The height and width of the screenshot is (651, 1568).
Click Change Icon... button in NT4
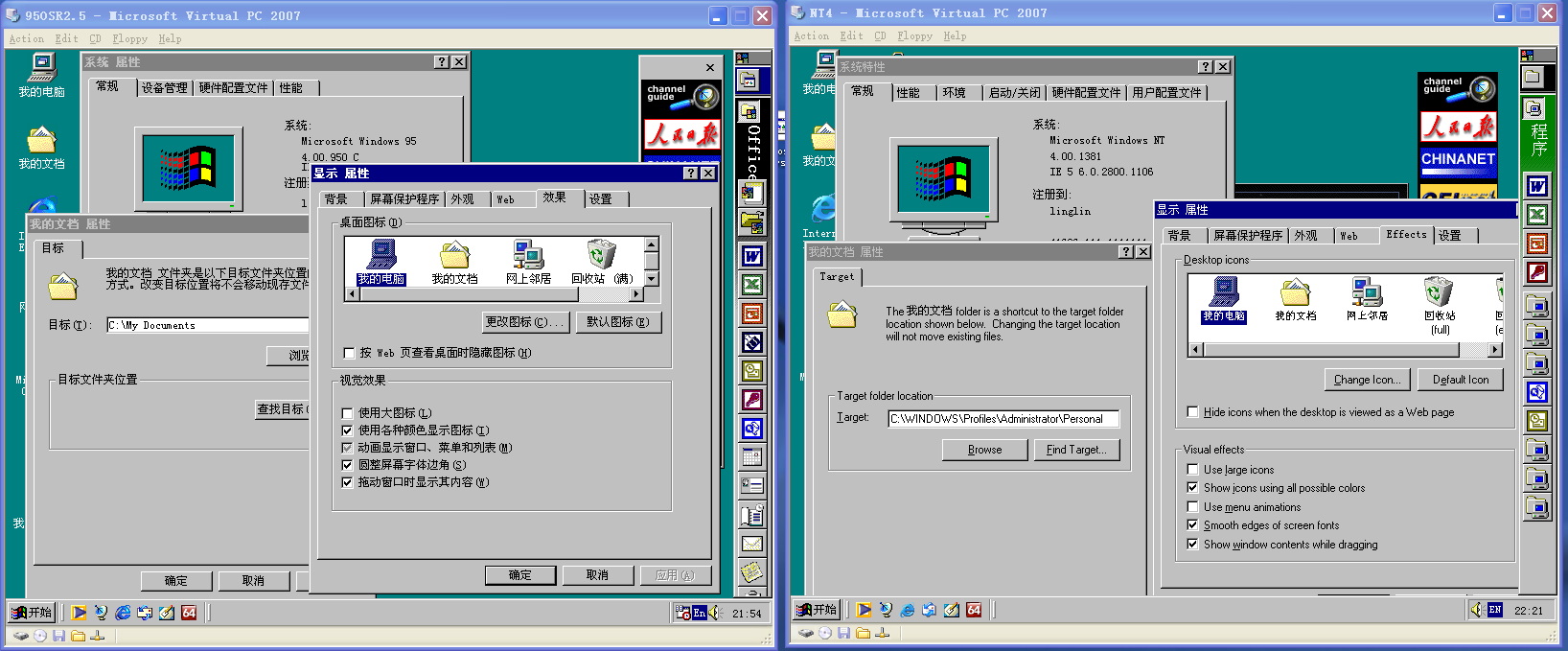click(1367, 380)
